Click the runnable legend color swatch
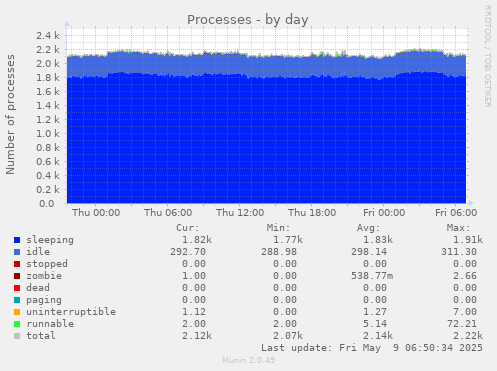This screenshot has width=497, height=371. pos(17,324)
